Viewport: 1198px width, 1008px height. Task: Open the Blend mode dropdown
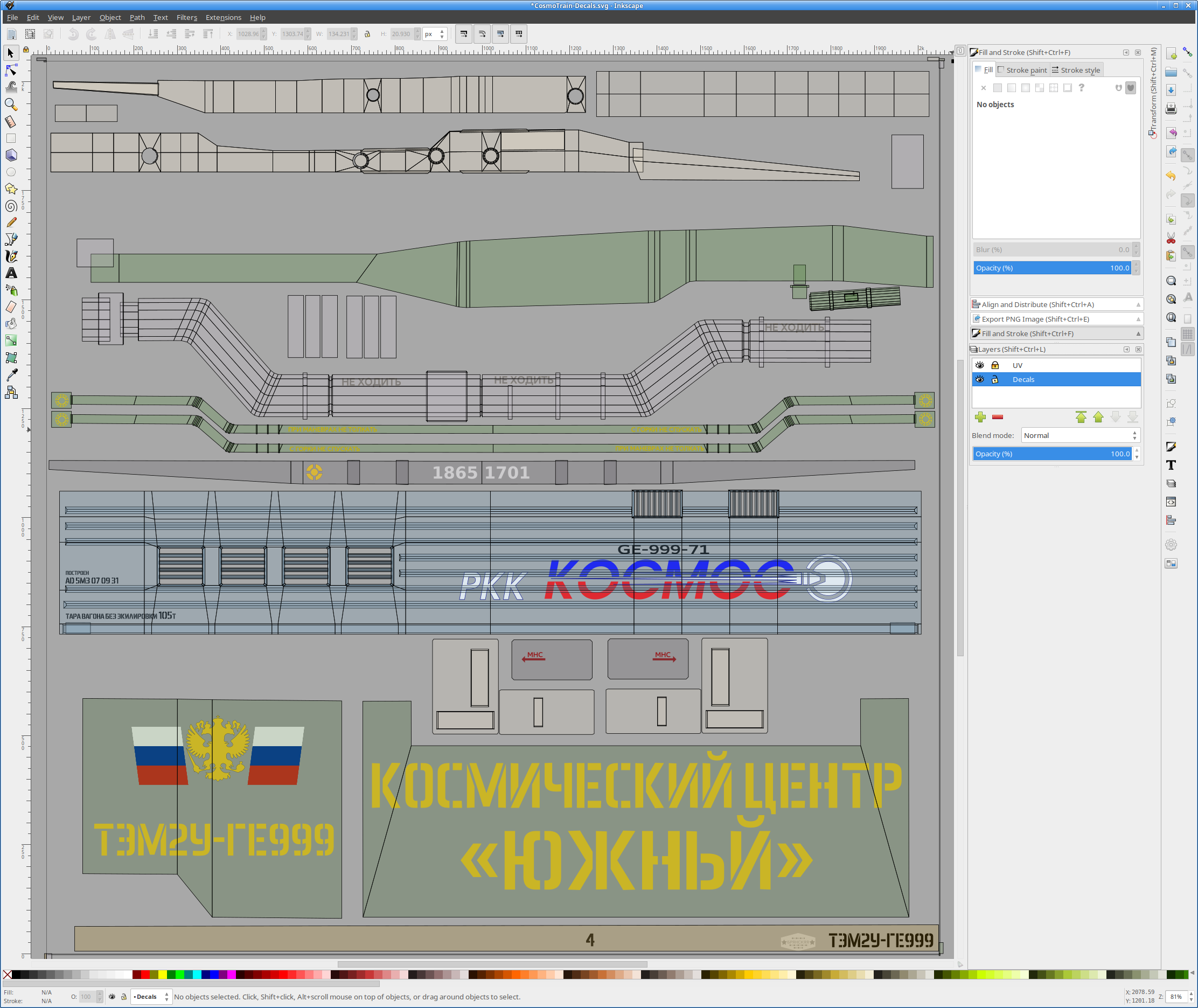point(1079,435)
